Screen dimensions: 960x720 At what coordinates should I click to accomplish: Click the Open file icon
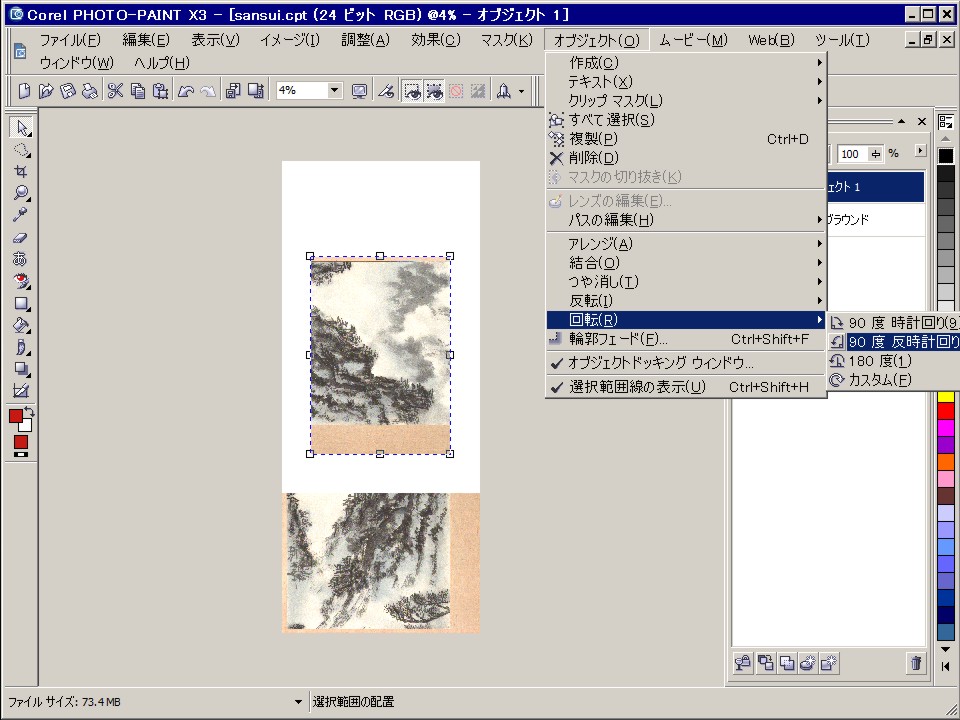46,91
